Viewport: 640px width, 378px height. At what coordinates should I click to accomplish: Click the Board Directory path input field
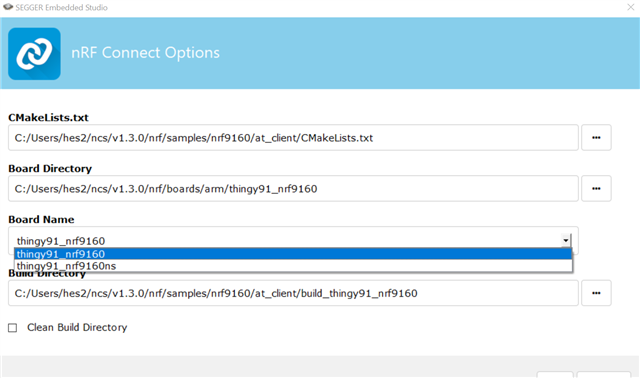click(x=293, y=189)
